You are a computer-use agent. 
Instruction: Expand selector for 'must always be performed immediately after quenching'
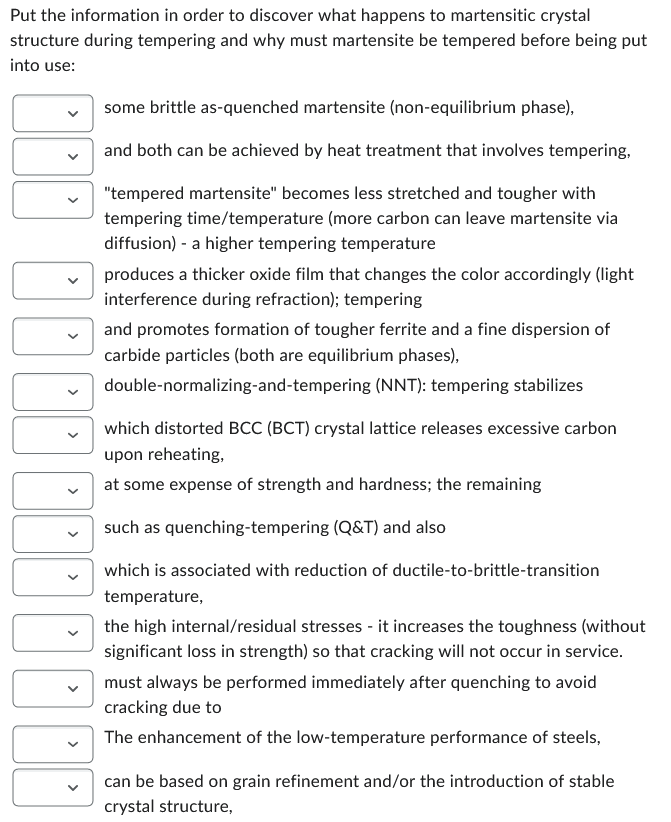click(52, 688)
